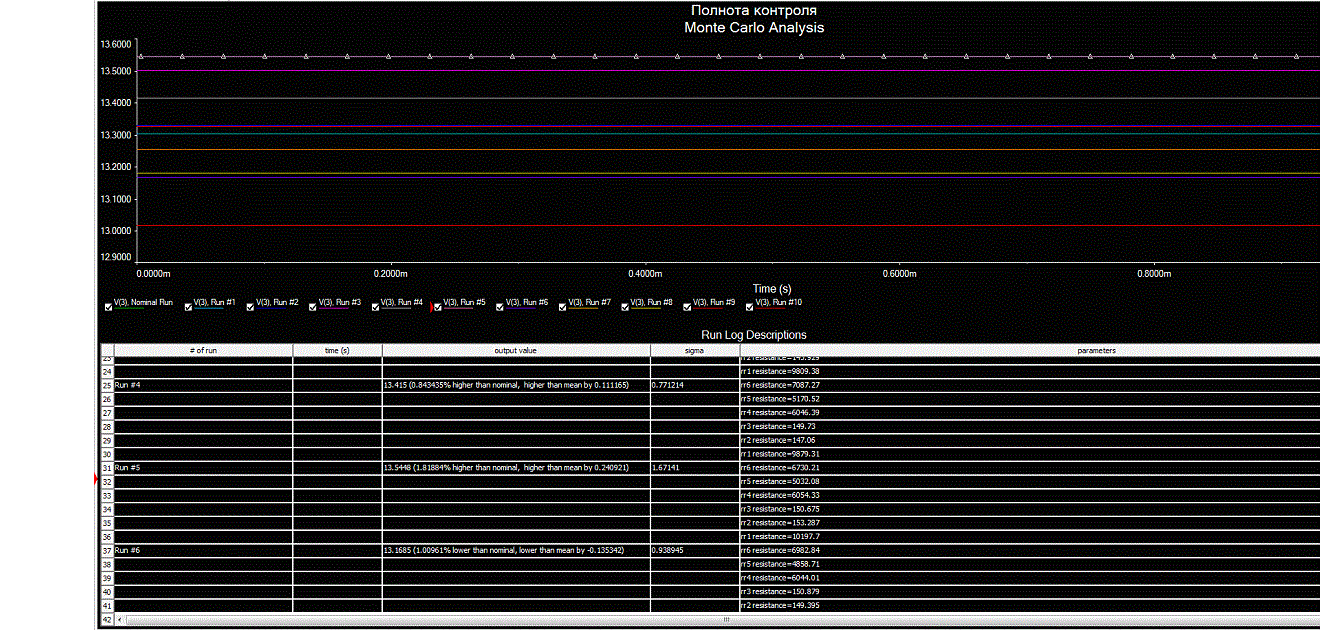Uncheck V(3), Run #9 checkbox

pos(688,307)
